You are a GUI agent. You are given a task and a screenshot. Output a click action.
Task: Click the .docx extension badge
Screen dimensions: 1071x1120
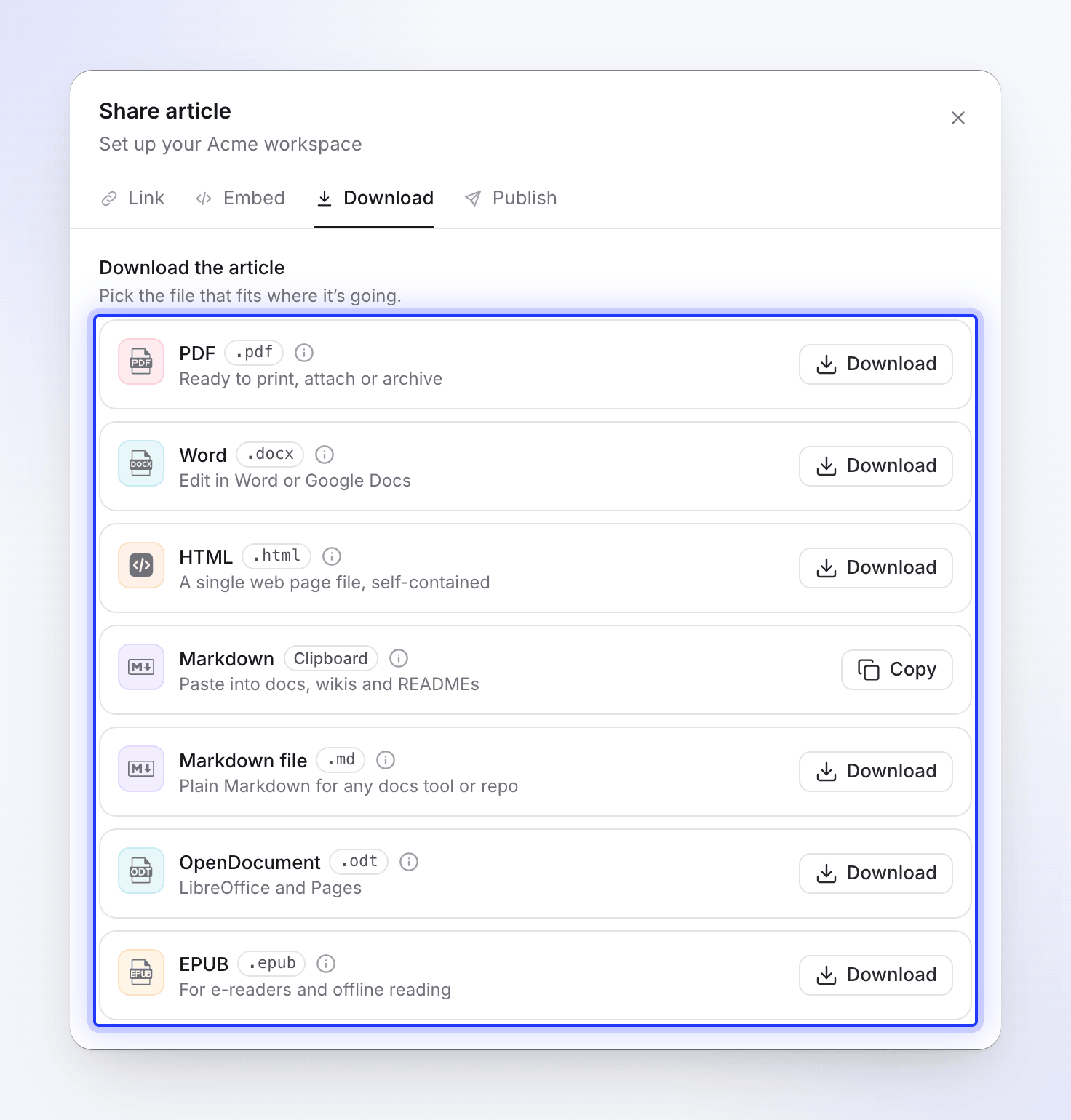pos(270,455)
